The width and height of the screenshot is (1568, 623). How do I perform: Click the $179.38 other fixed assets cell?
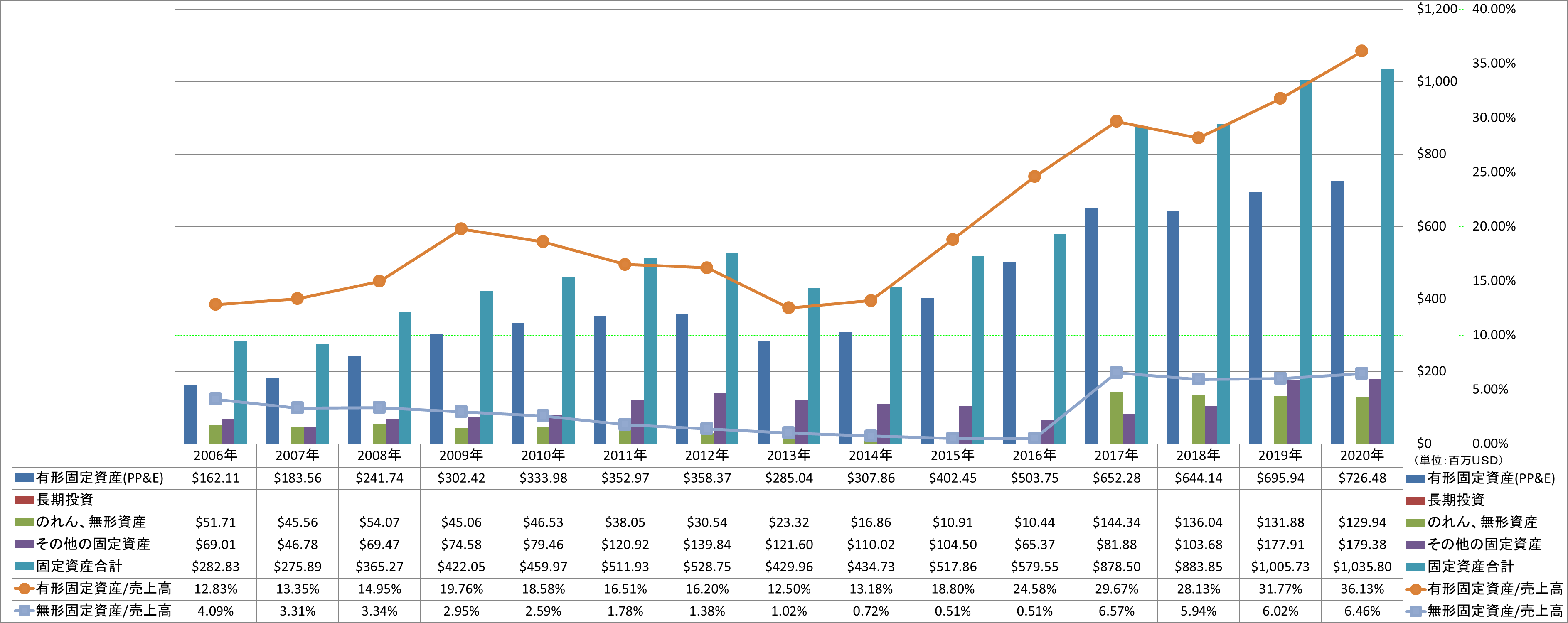point(1361,545)
